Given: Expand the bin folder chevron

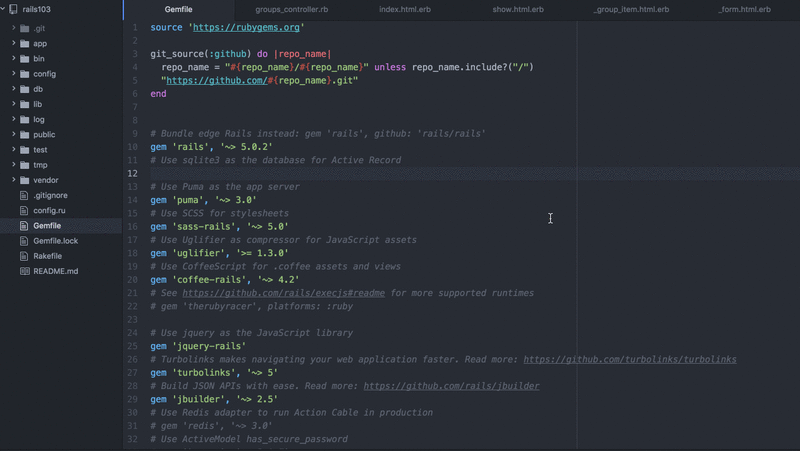Looking at the screenshot, I should point(14,58).
